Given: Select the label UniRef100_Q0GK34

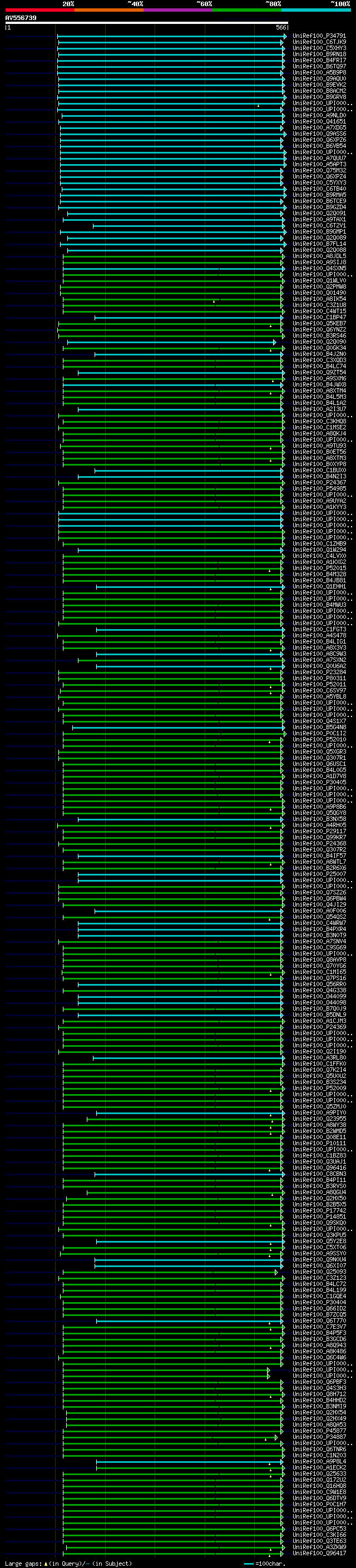Looking at the screenshot, I should click(319, 348).
